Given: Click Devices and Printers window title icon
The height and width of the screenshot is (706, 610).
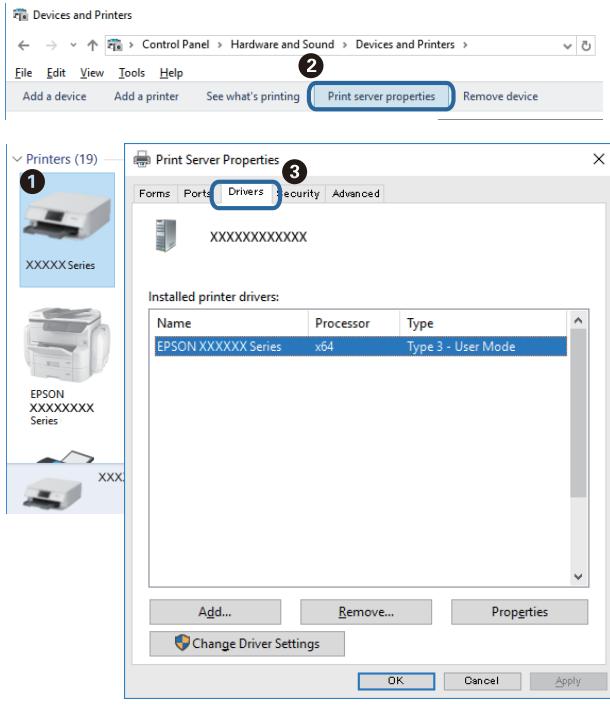Looking at the screenshot, I should pos(20,15).
